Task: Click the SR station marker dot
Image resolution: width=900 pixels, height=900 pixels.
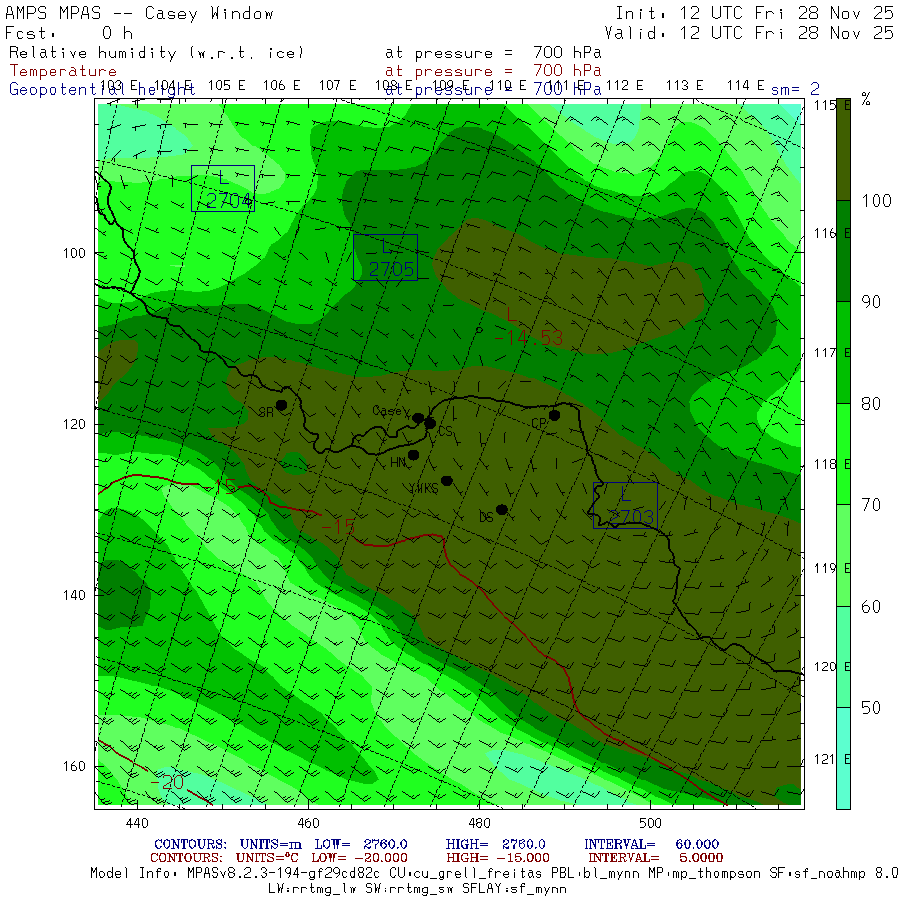Action: tap(281, 405)
